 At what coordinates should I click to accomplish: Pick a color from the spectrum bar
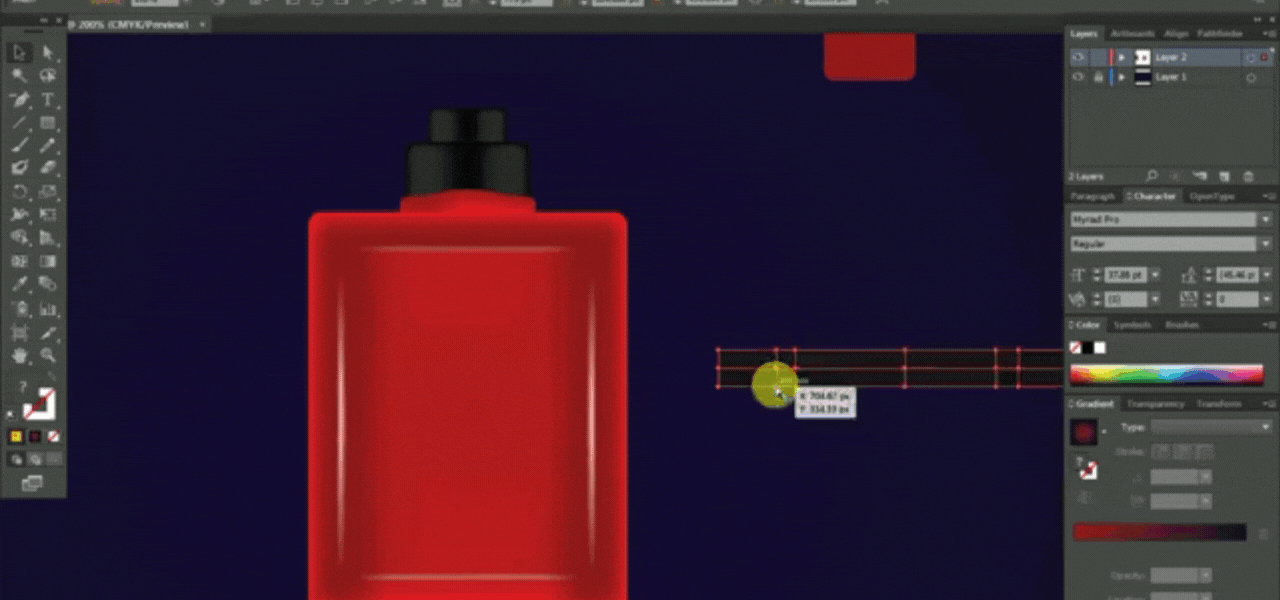coord(1166,375)
